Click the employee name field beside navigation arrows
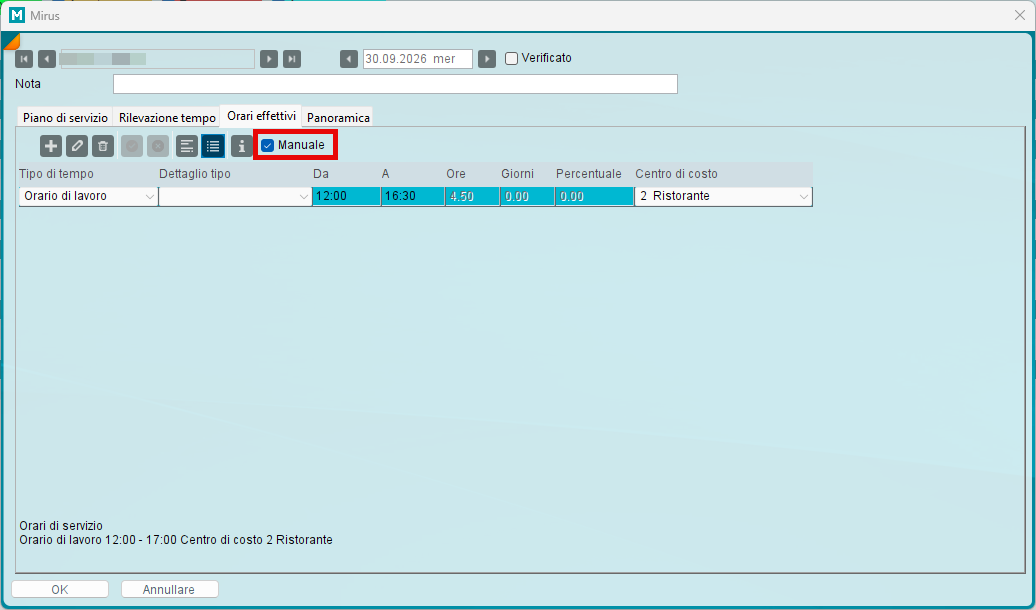This screenshot has width=1036, height=610. coord(158,59)
